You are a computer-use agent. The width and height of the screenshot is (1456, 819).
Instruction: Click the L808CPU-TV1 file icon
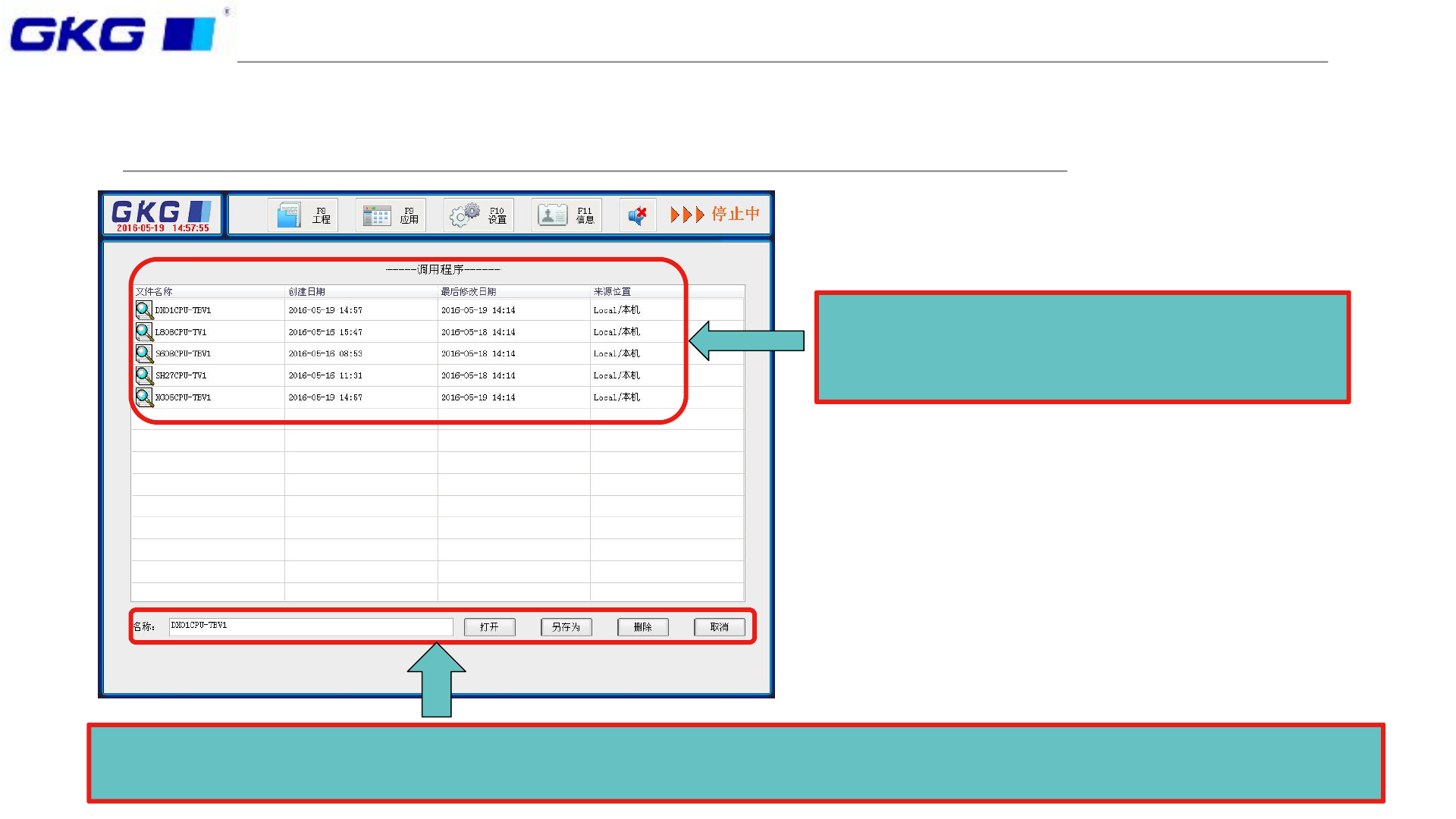pyautogui.click(x=144, y=332)
